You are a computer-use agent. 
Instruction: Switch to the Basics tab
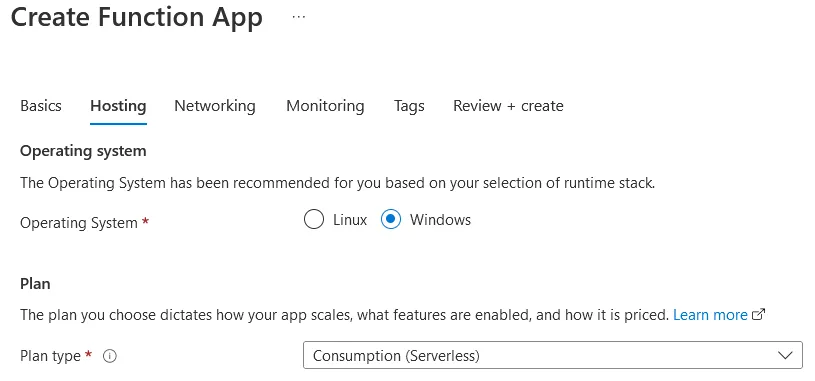[41, 106]
